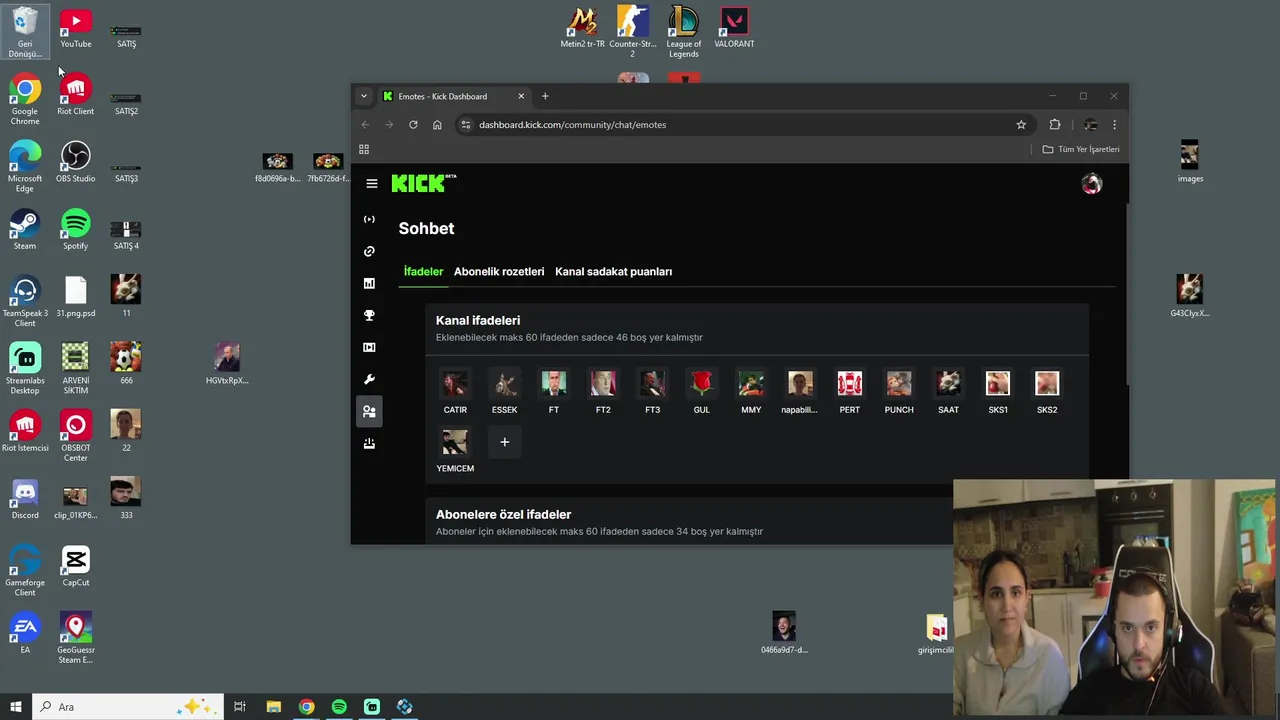
Task: Add a new channel emote with plus button
Action: (504, 442)
